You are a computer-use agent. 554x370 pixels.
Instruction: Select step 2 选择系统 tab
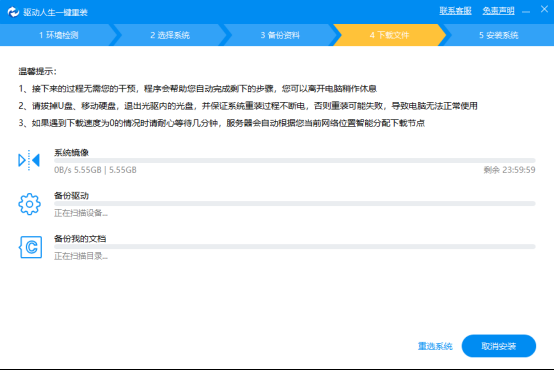pos(170,35)
